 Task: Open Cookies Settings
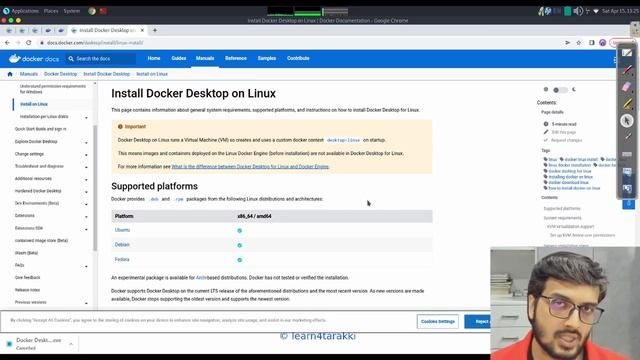point(438,322)
